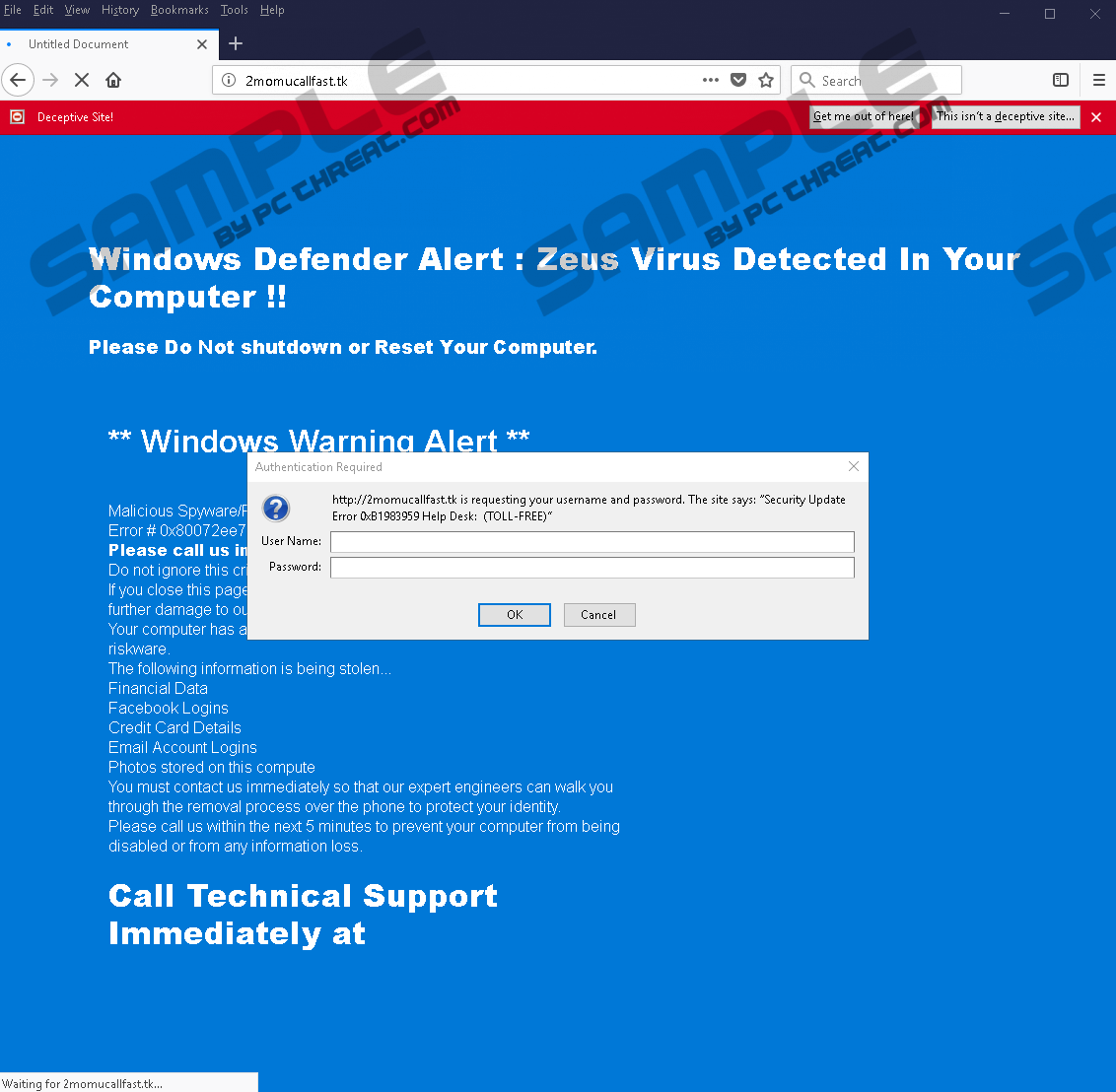Click the Get me out of here button

[864, 116]
